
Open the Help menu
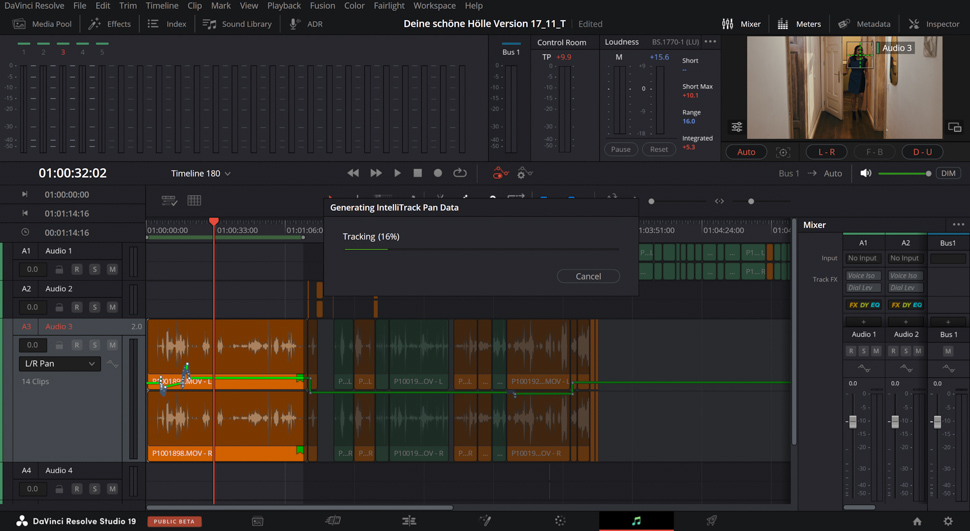click(x=474, y=6)
